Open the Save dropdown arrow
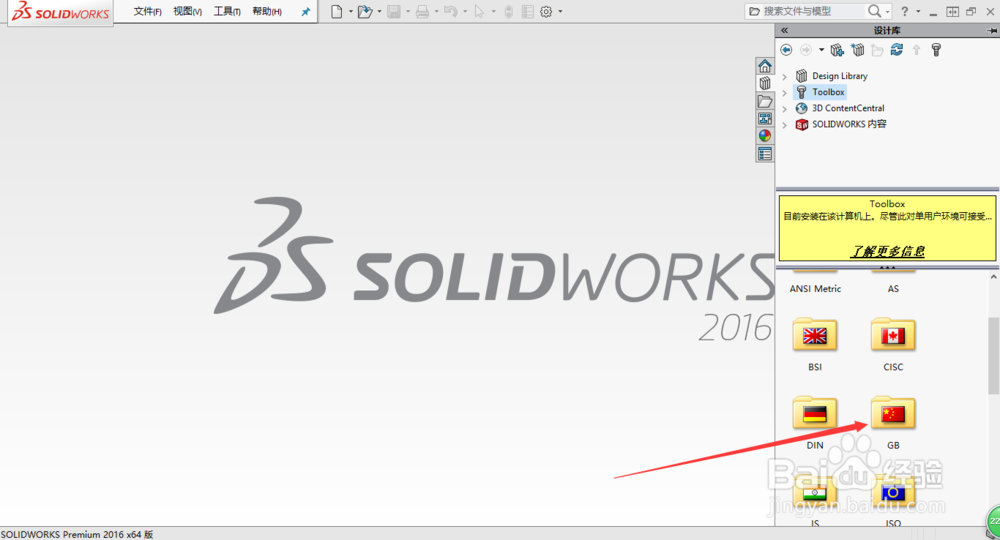Screen dimensions: 1000x540 click(x=408, y=11)
